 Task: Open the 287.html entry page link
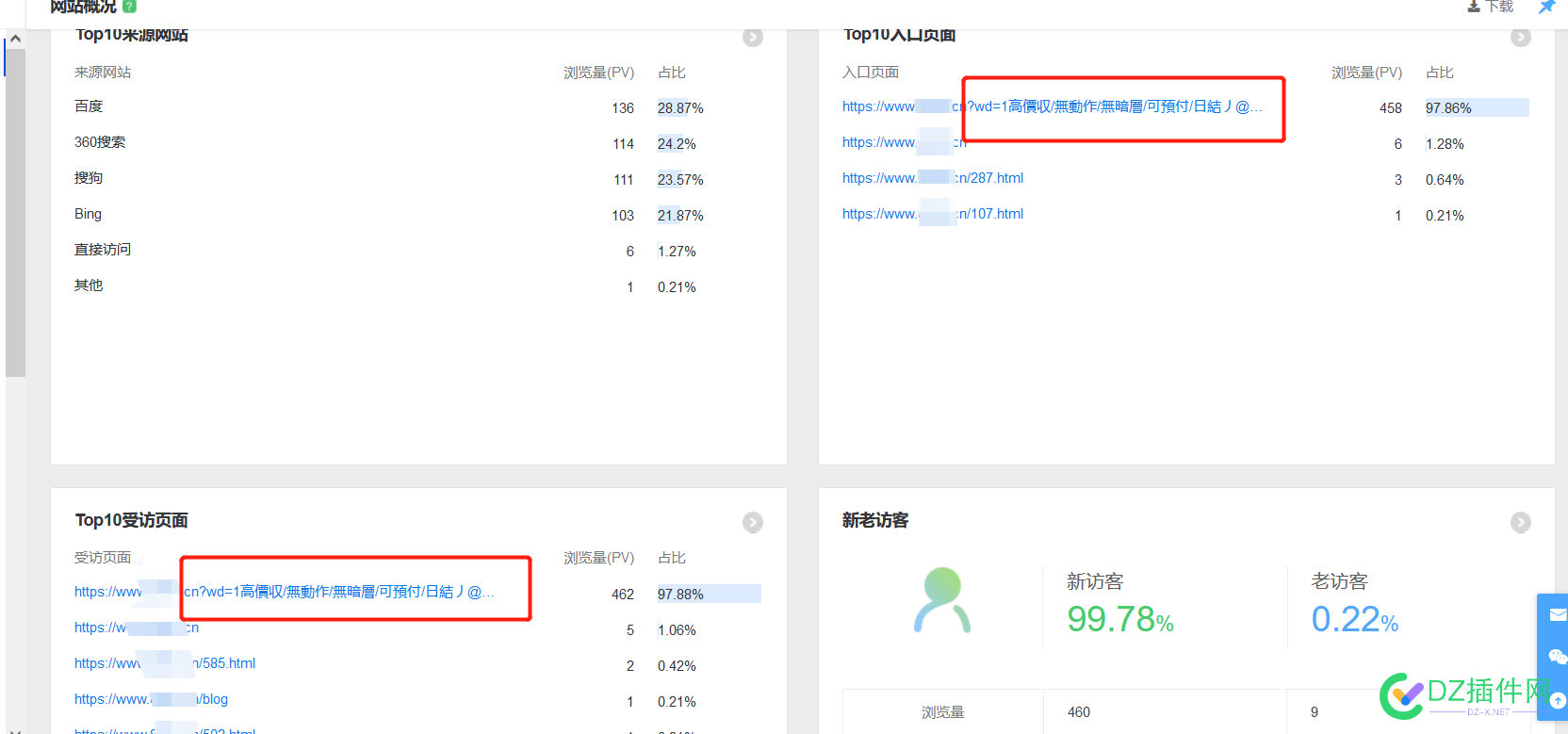click(933, 178)
